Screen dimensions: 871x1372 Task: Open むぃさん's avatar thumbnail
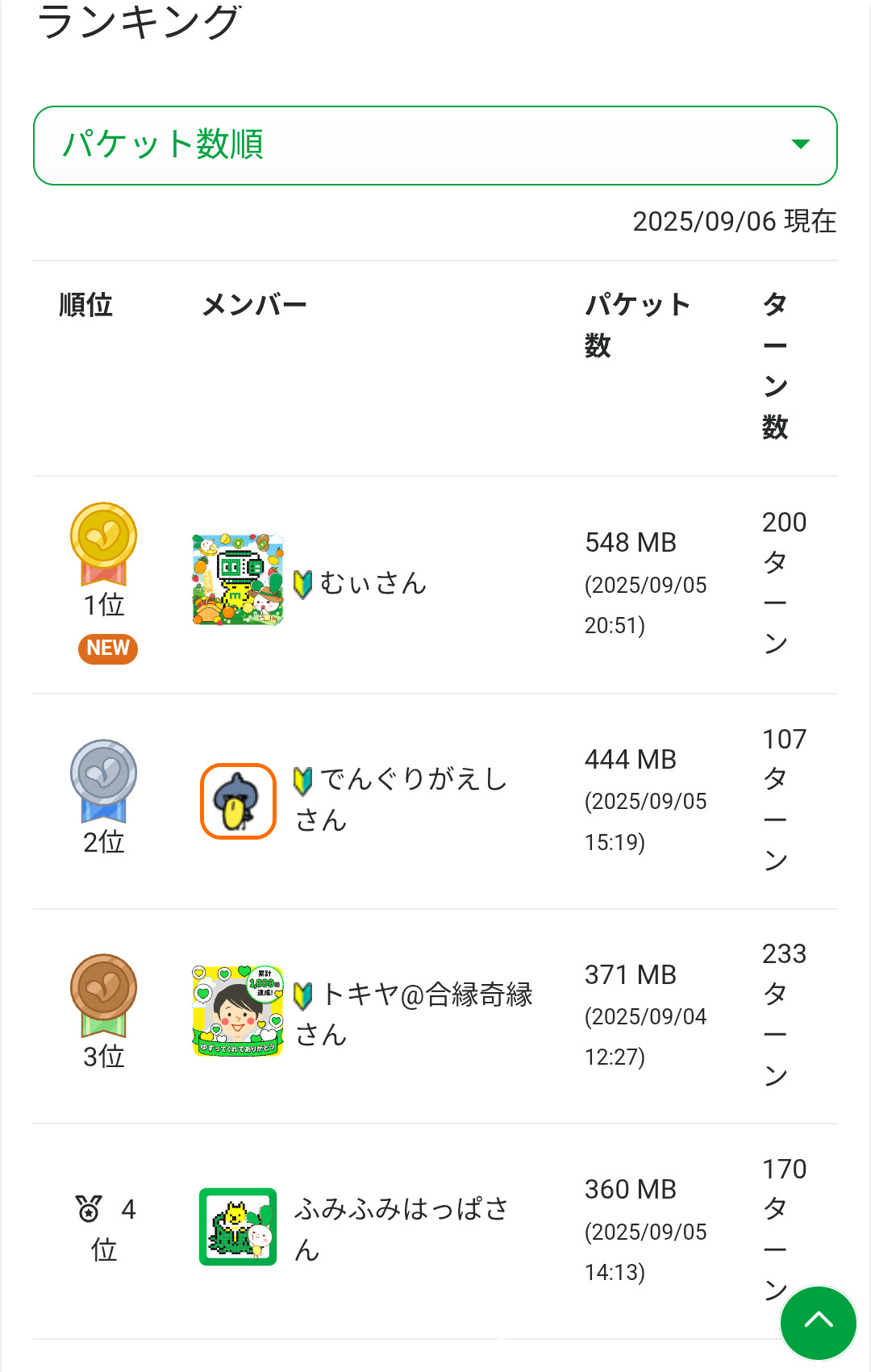point(238,579)
